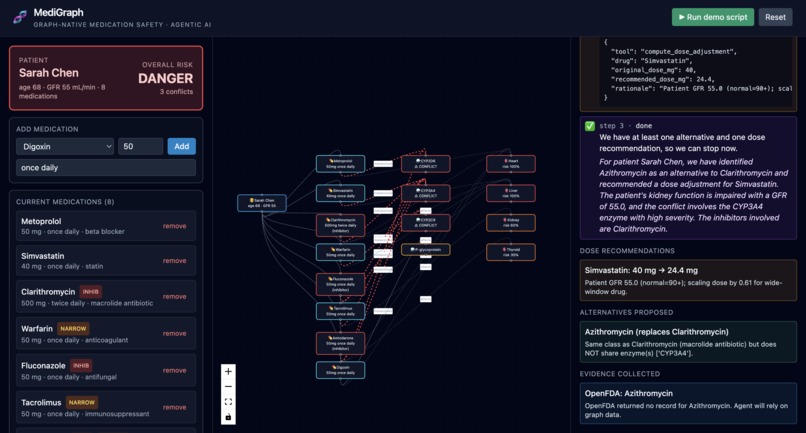Select the Warfarin node in the graph
Viewport: 806px width, 433px height.
[x=340, y=252]
